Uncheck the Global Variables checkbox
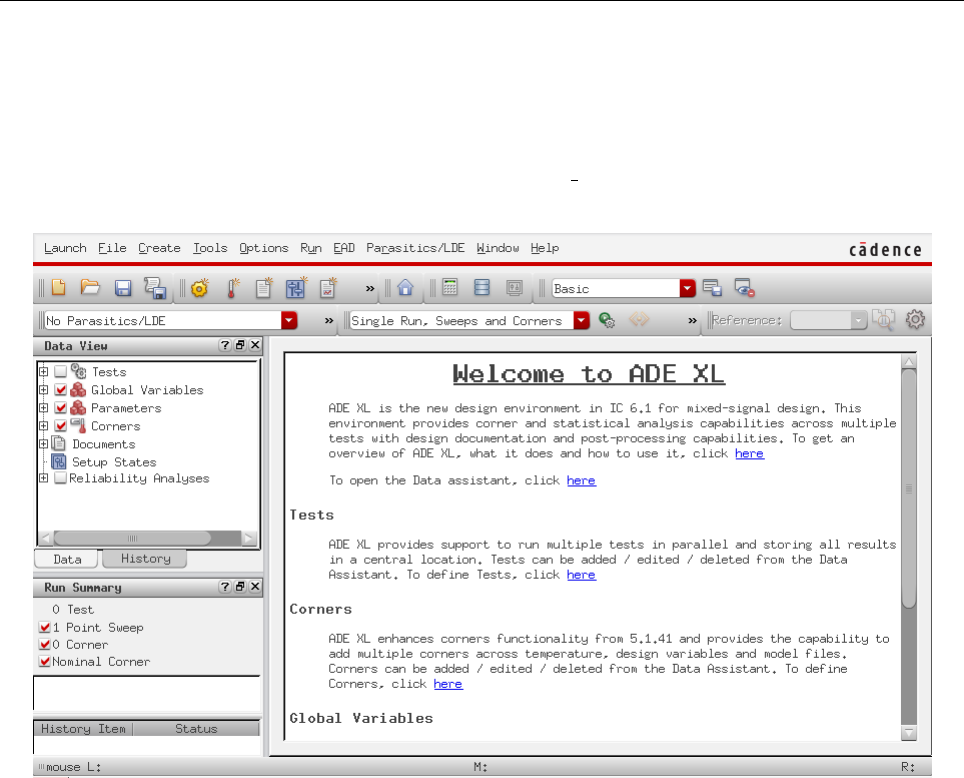The image size is (964, 778). [60, 389]
